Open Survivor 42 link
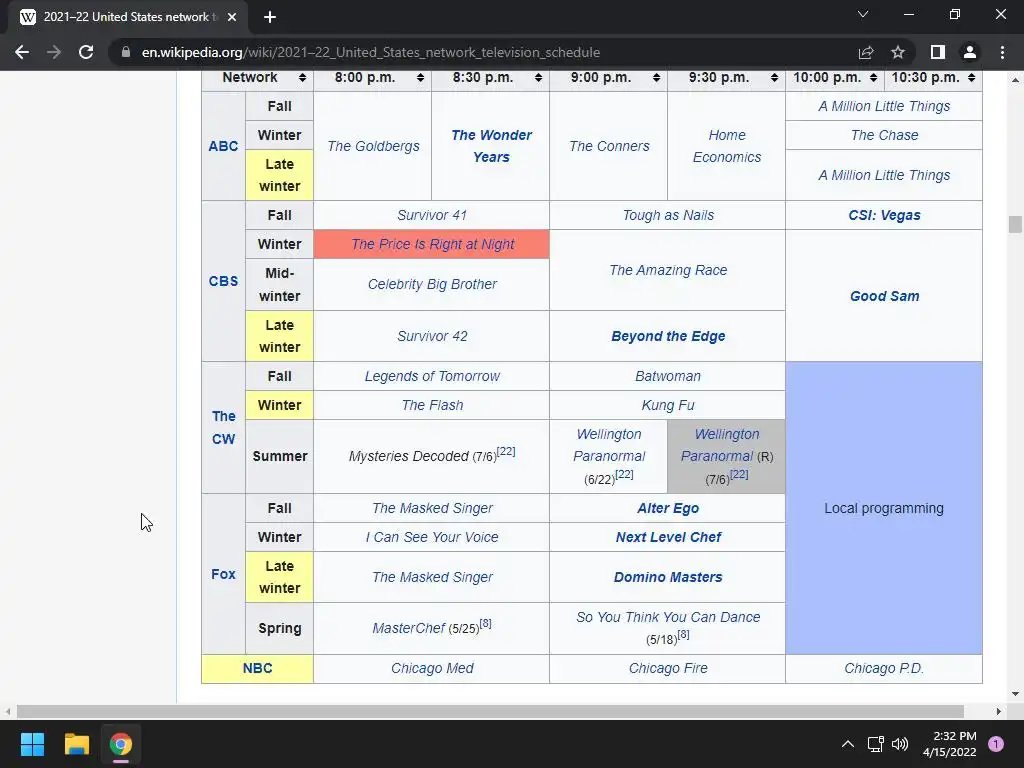 tap(432, 336)
